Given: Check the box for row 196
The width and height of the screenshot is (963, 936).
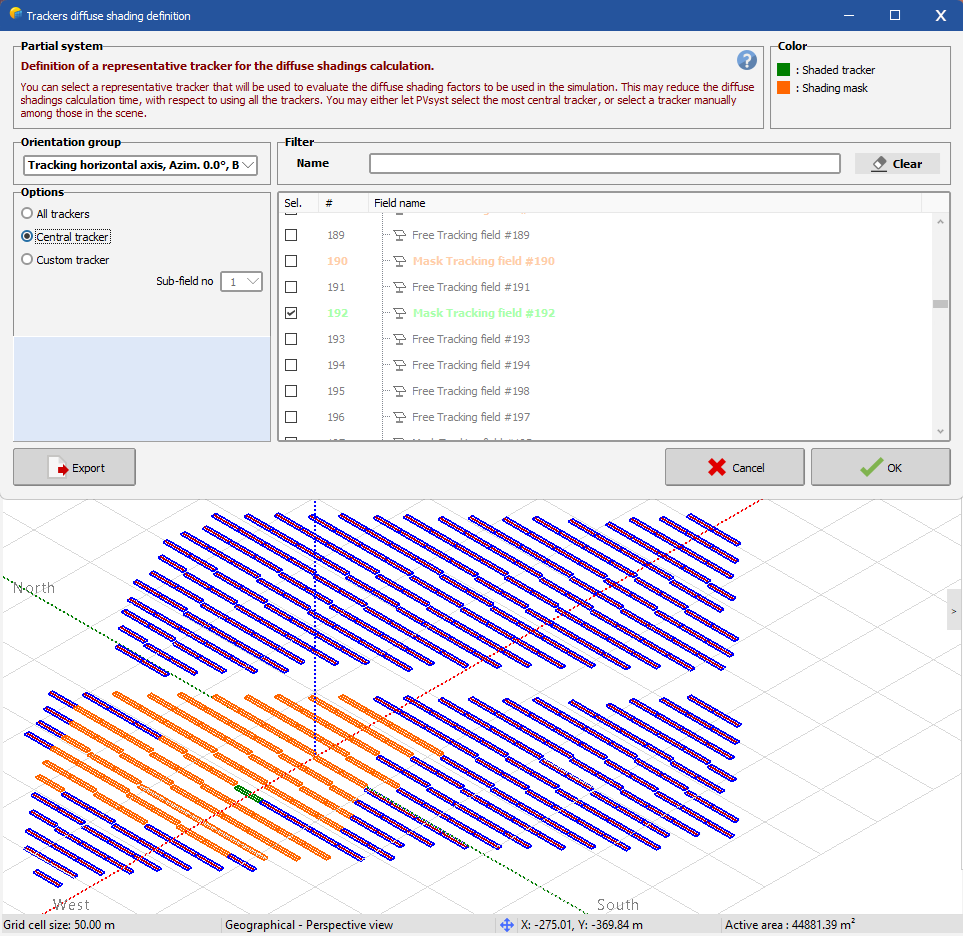Looking at the screenshot, I should tap(291, 417).
